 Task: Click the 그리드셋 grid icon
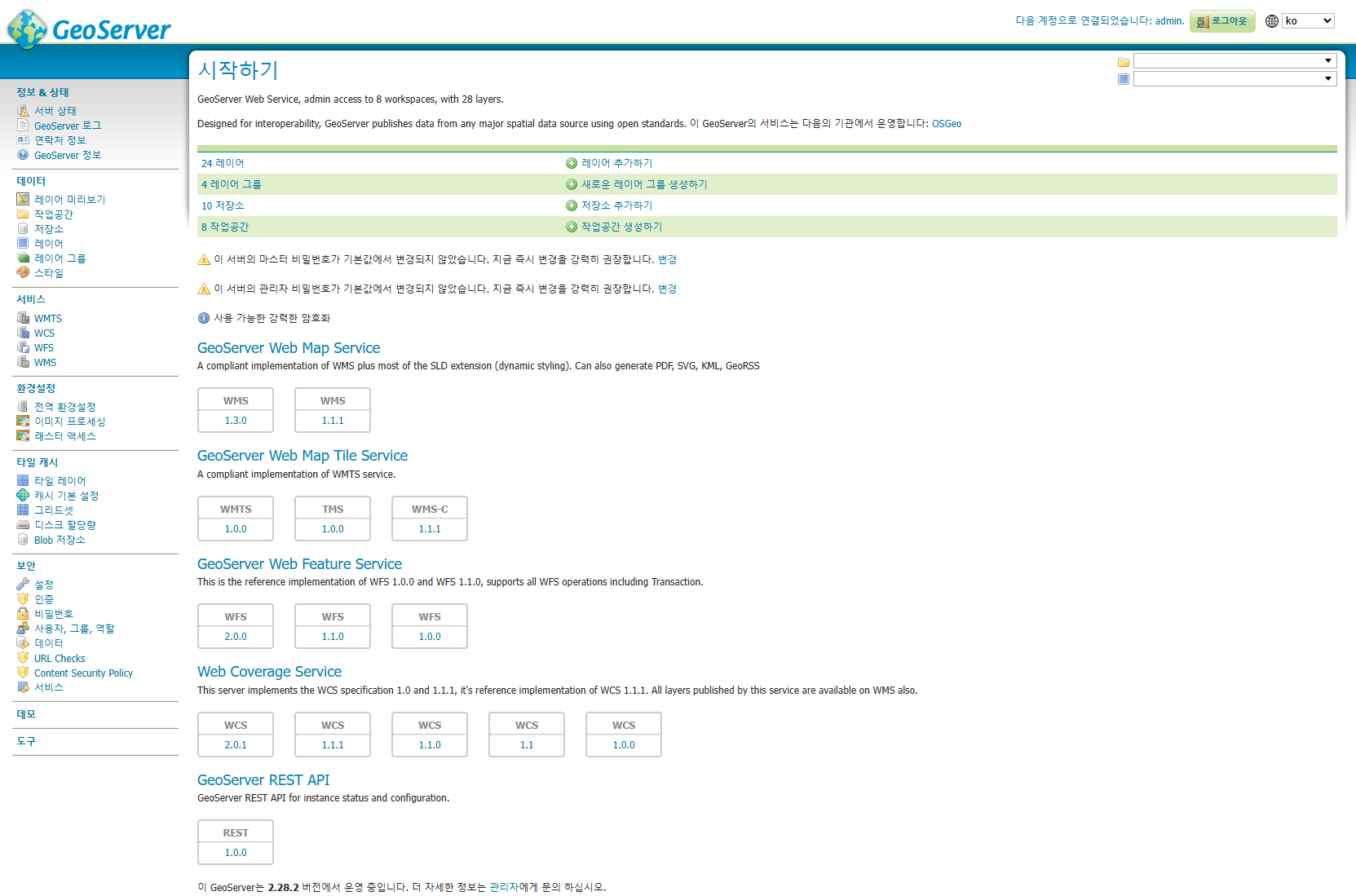23,510
